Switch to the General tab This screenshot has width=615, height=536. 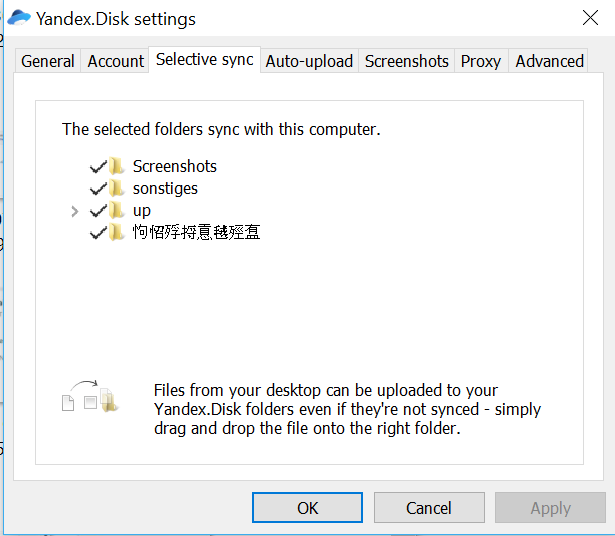pyautogui.click(x=48, y=61)
